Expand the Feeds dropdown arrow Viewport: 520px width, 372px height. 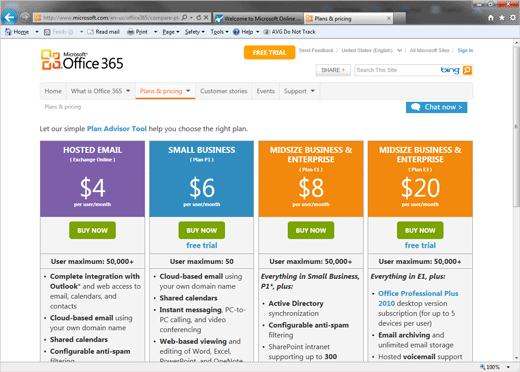(81, 32)
